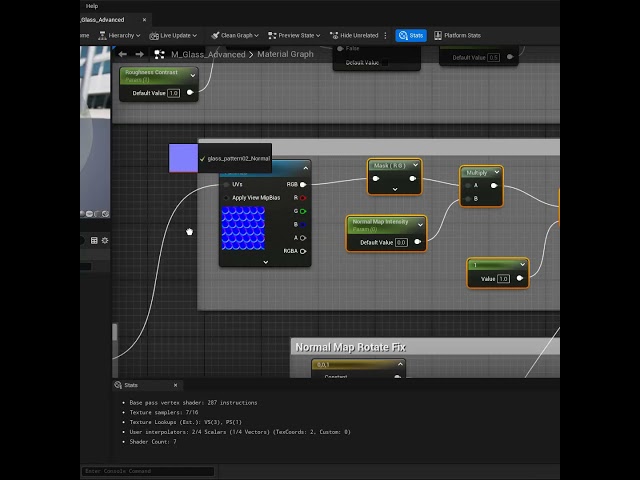Open the Hierarchy dropdown
Screen dimensions: 640x480
click(119, 36)
